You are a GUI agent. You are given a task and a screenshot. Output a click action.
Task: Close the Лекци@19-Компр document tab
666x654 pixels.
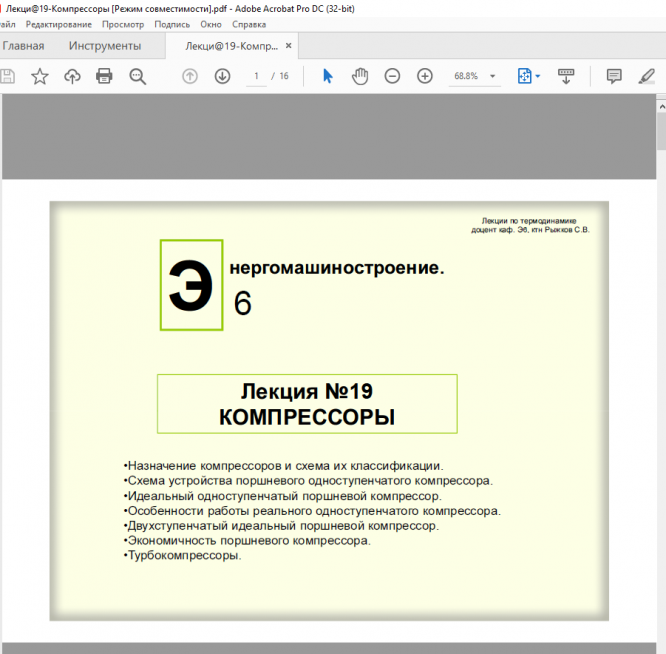(289, 46)
